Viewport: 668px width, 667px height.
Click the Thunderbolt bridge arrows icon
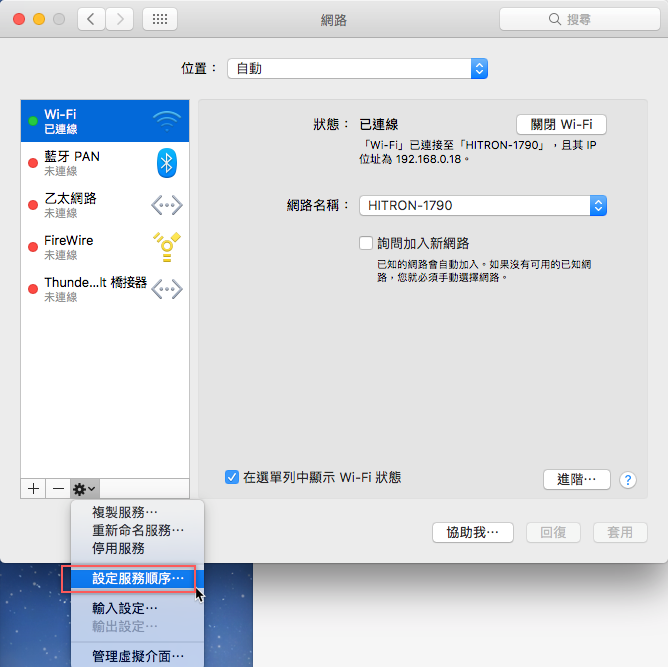tap(167, 289)
